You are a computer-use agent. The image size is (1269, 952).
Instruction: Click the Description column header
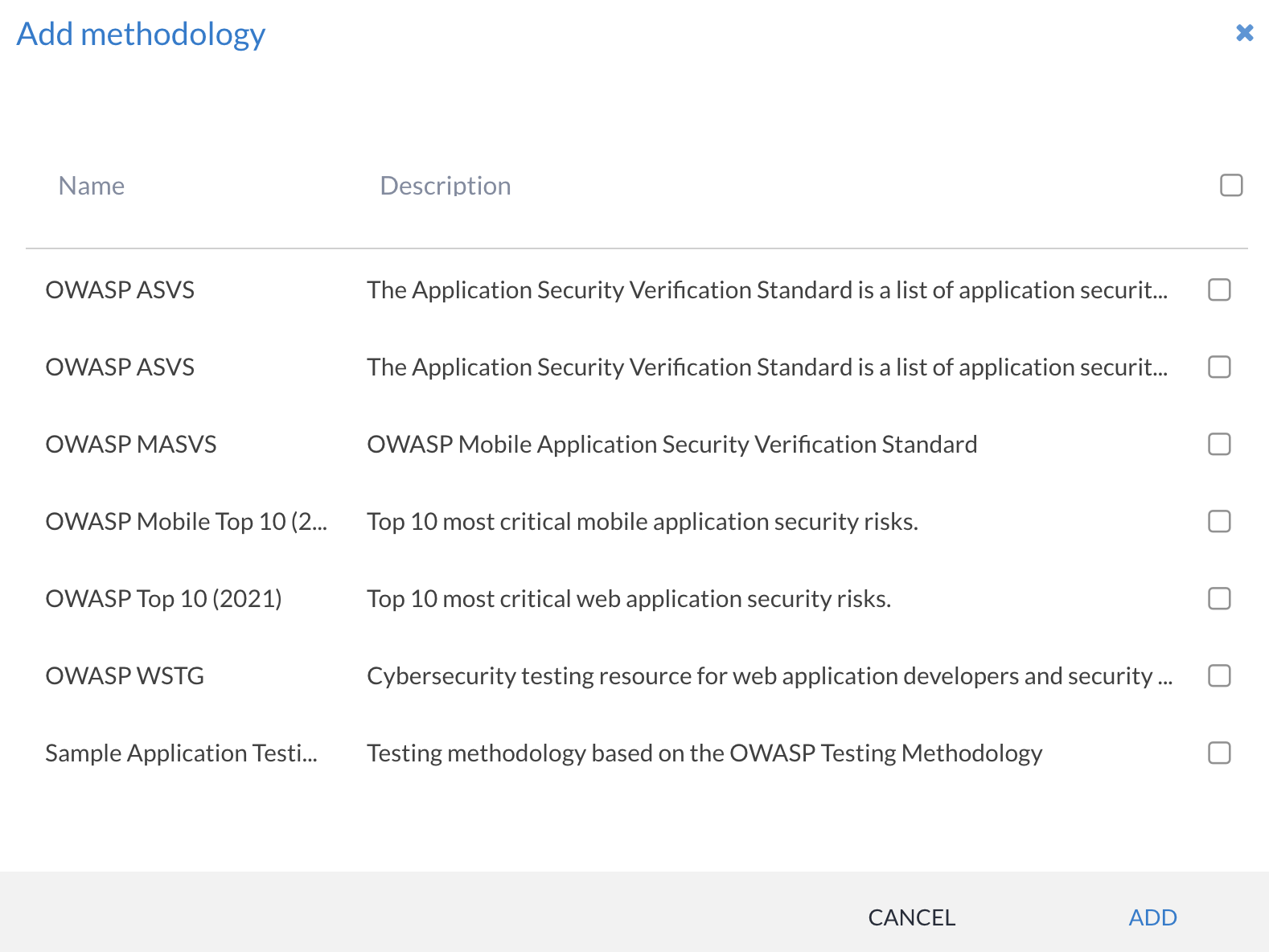pyautogui.click(x=445, y=186)
